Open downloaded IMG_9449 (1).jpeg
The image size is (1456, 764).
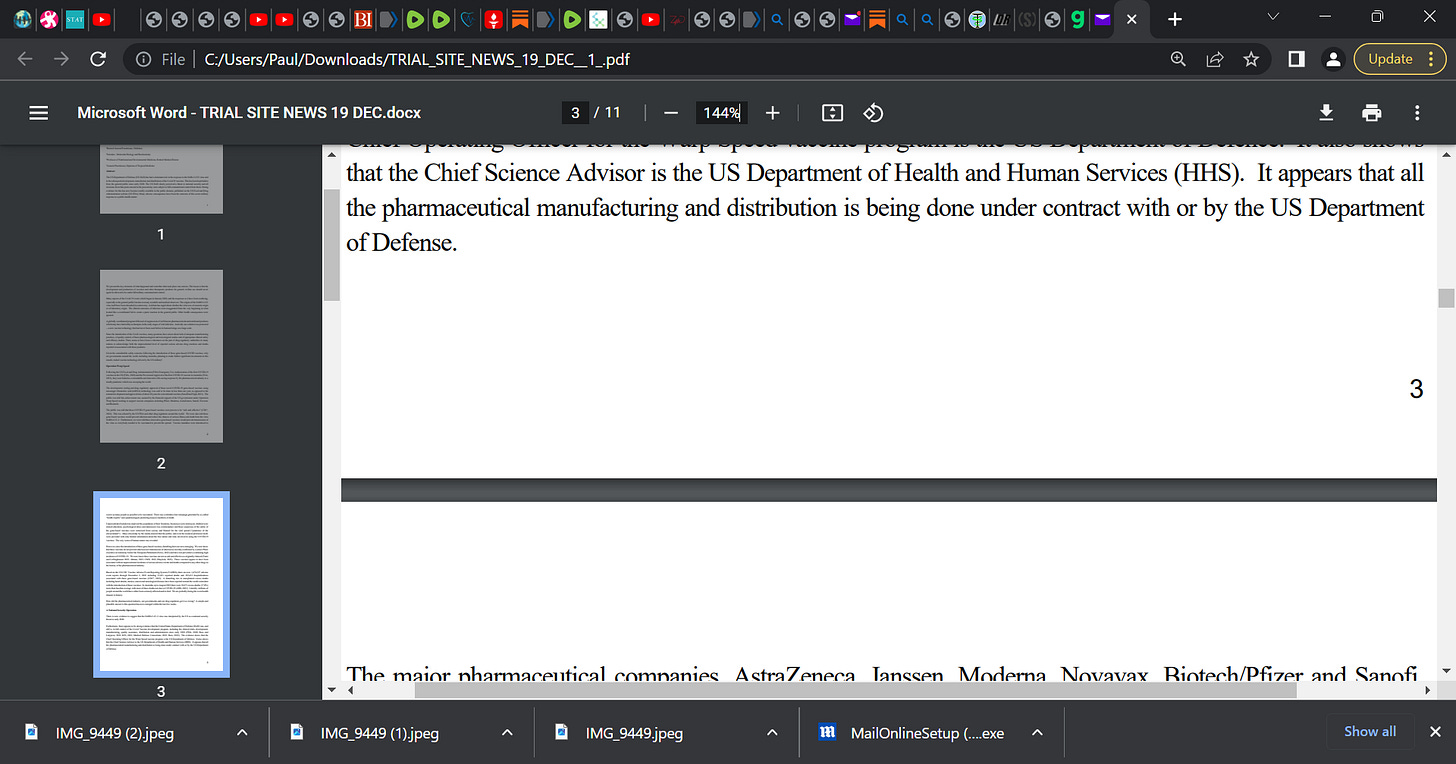coord(380,732)
